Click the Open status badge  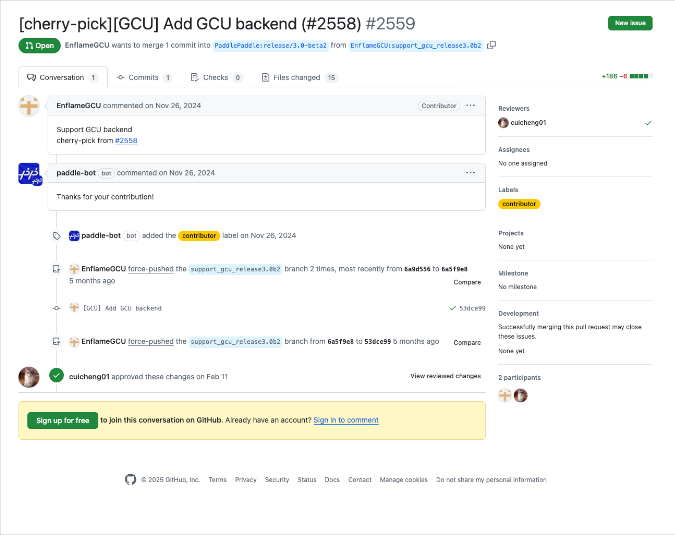39,46
